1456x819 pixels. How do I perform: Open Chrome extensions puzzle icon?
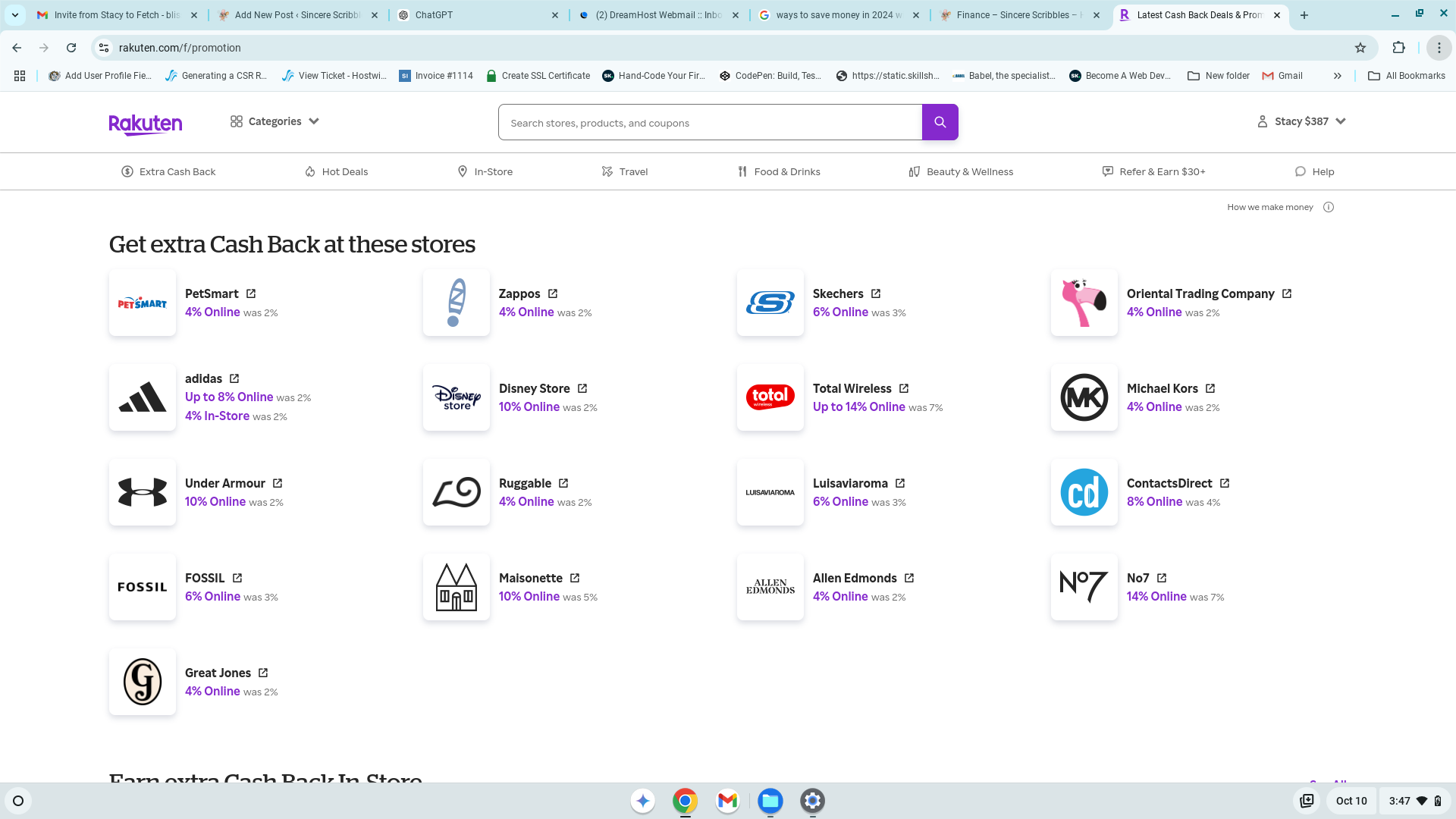pyautogui.click(x=1399, y=48)
